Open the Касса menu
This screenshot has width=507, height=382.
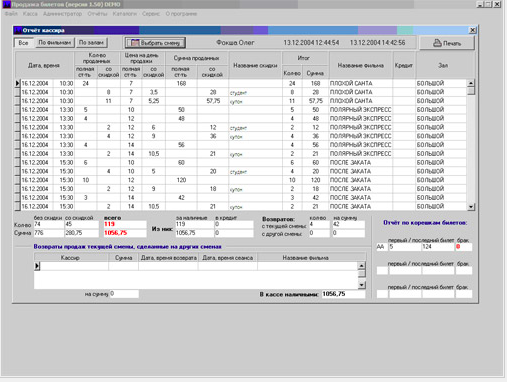coord(30,14)
